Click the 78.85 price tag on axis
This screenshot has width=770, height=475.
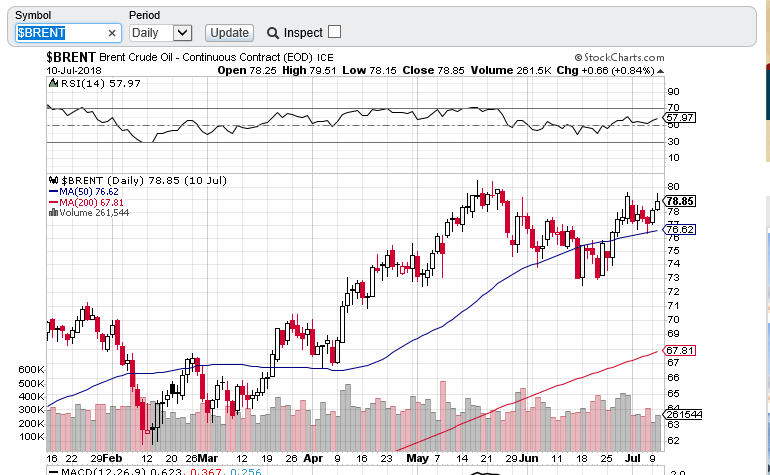point(679,201)
